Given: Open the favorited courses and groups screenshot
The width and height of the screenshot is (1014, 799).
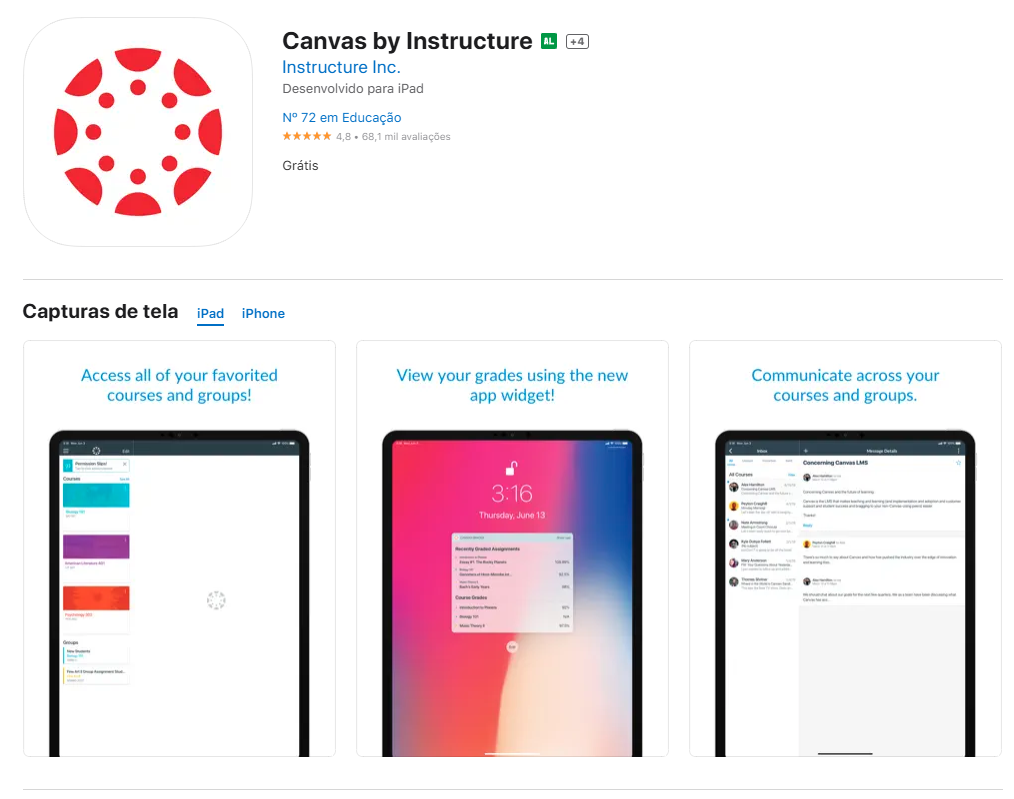Looking at the screenshot, I should pyautogui.click(x=179, y=548).
